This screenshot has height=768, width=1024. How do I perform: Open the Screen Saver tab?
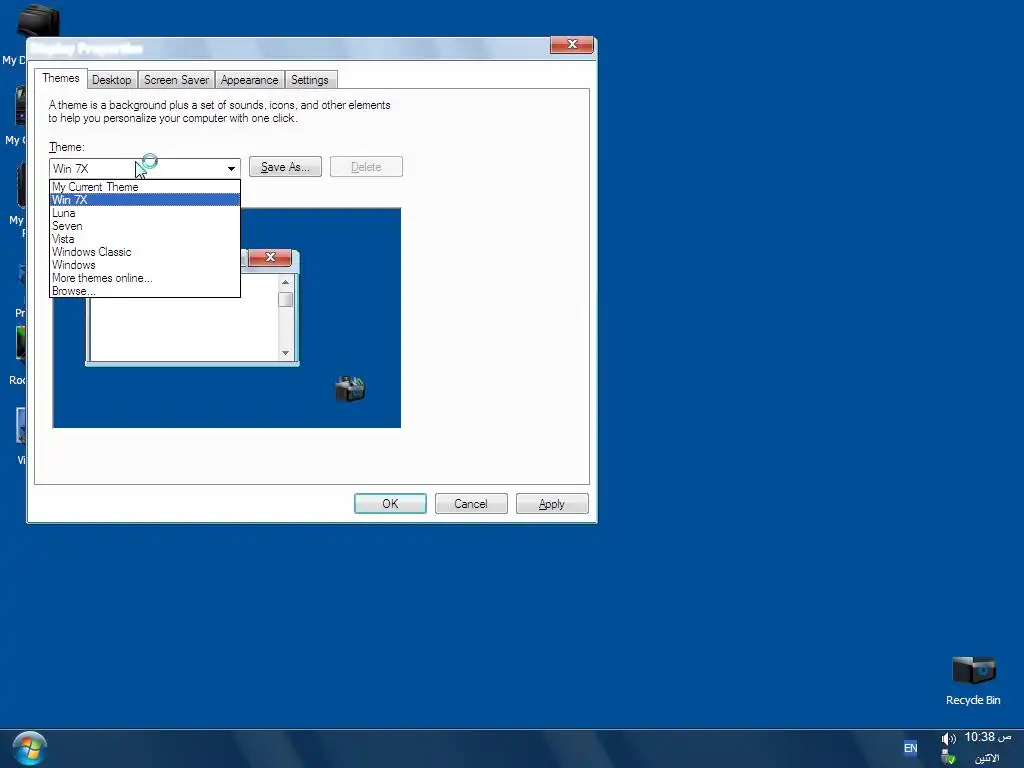[176, 80]
